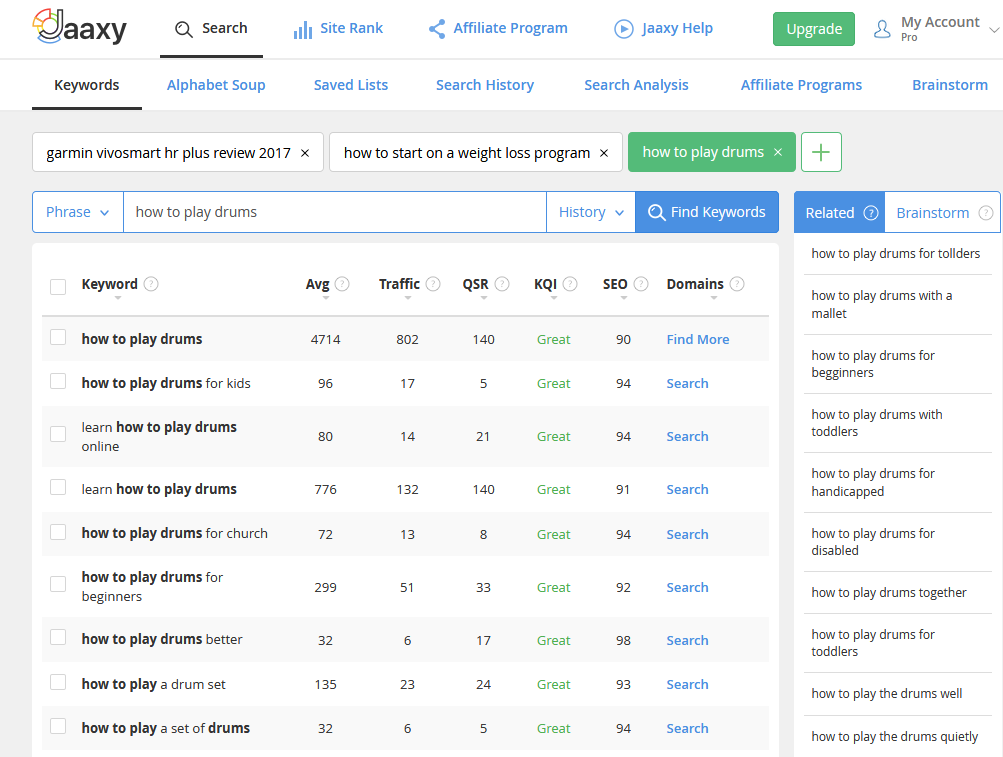Click Find More for 'how to play drums'
Screen dimensions: 1003x757
click(x=698, y=339)
